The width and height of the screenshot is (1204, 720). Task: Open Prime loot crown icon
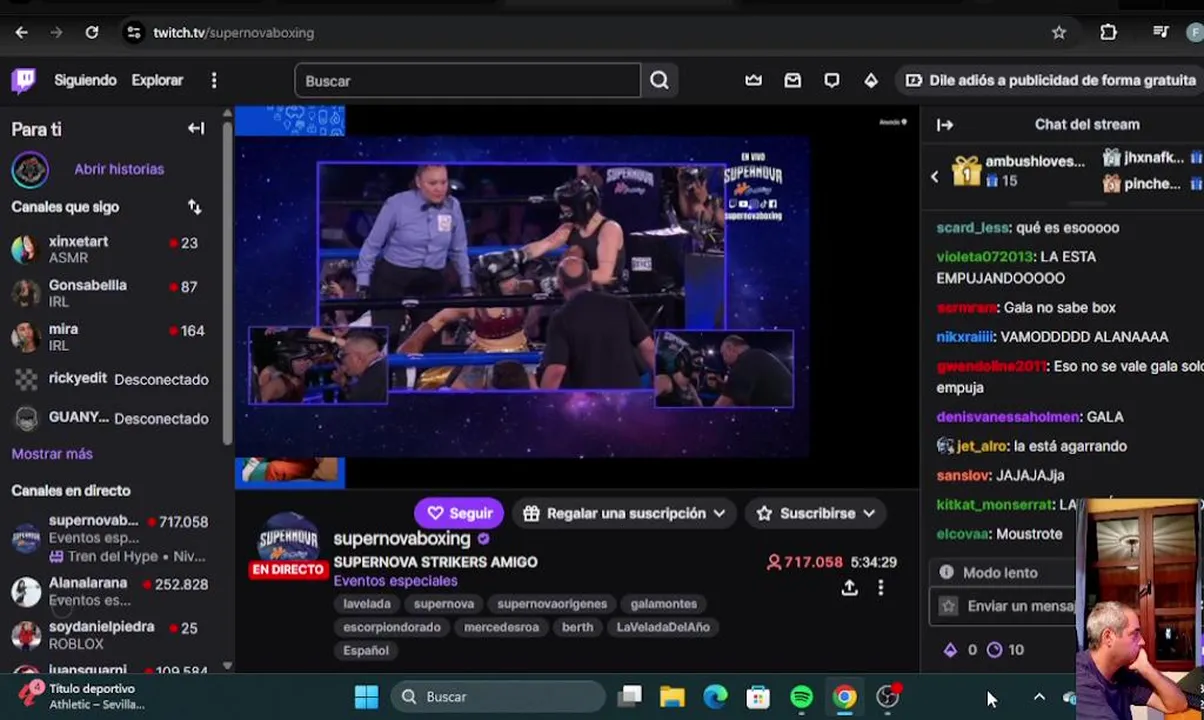tap(754, 80)
